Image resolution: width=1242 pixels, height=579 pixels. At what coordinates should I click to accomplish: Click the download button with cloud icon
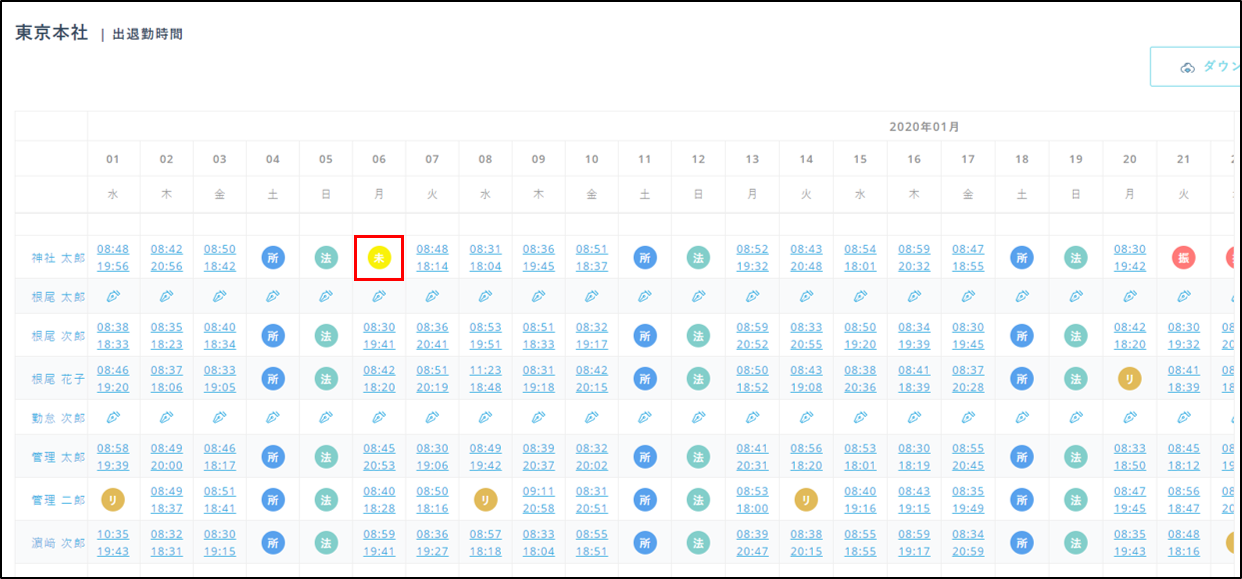[1196, 66]
